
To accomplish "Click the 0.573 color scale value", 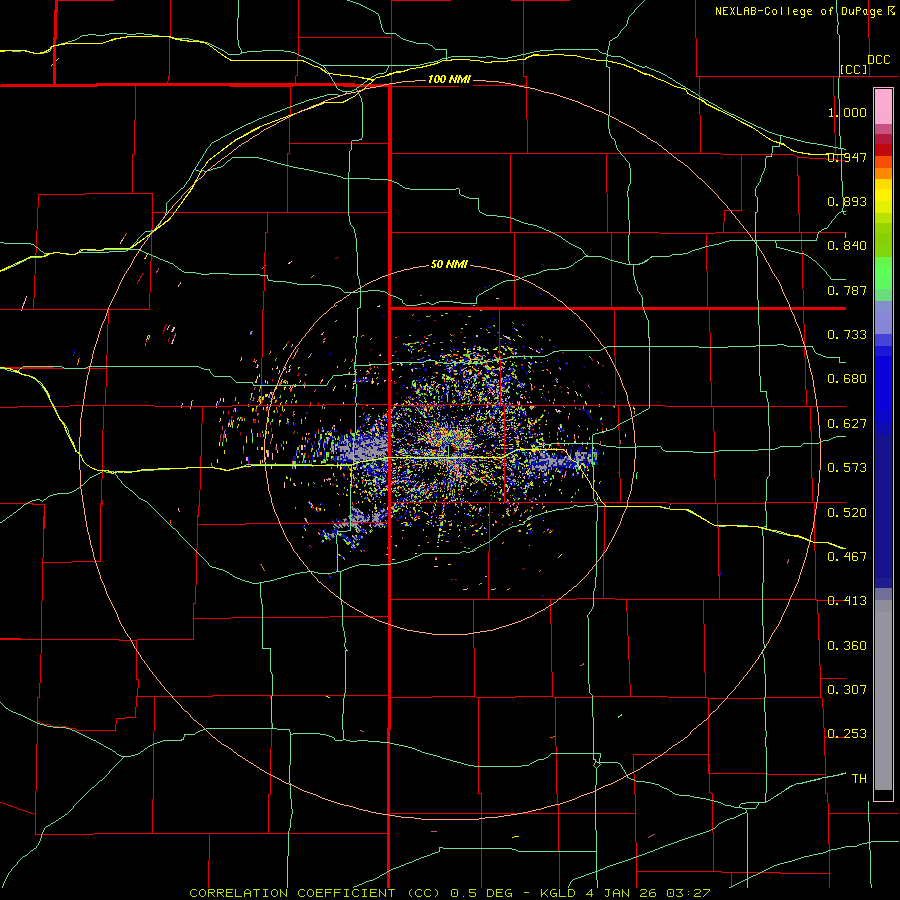I will [847, 468].
